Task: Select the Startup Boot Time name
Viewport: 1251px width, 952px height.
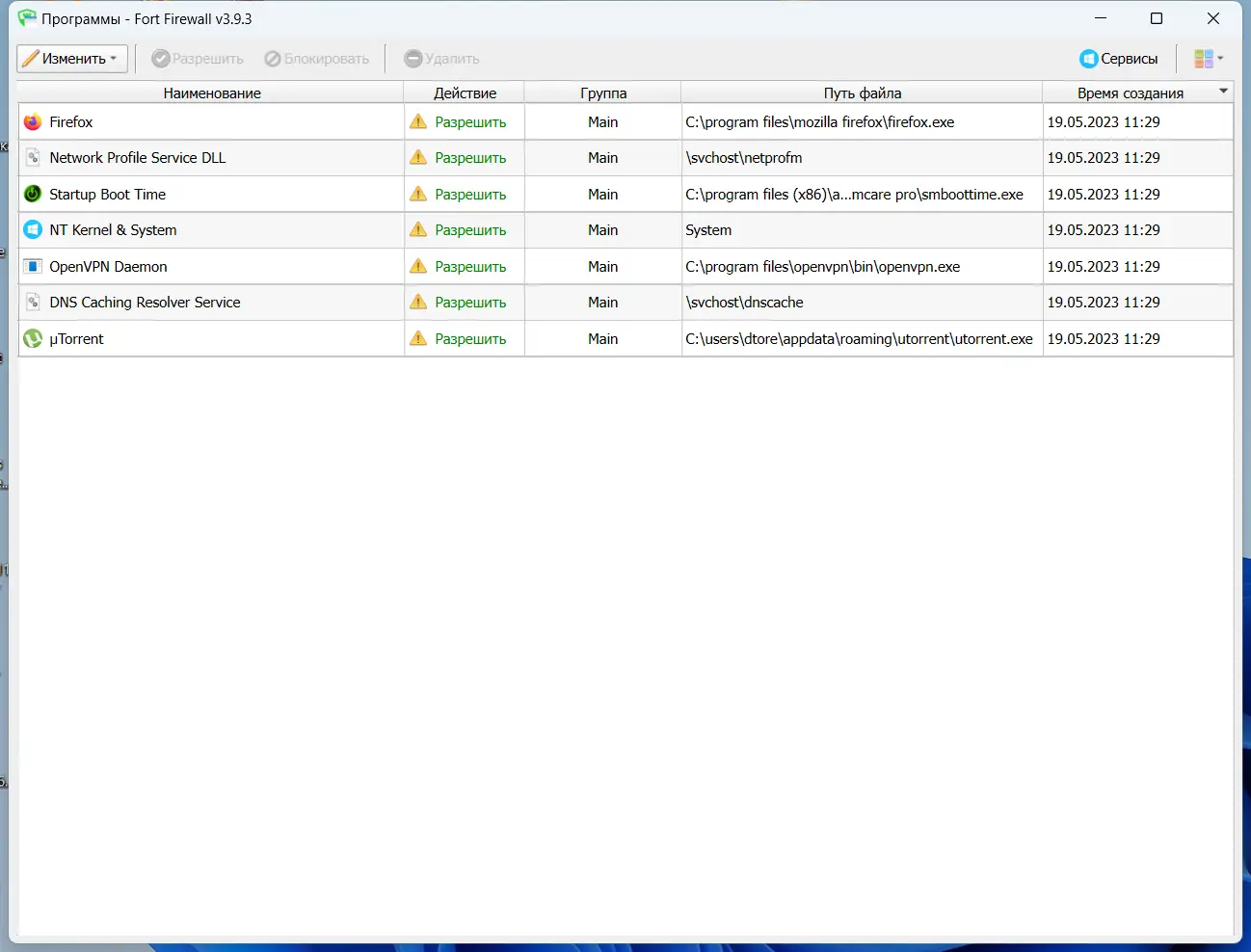Action: tap(108, 194)
